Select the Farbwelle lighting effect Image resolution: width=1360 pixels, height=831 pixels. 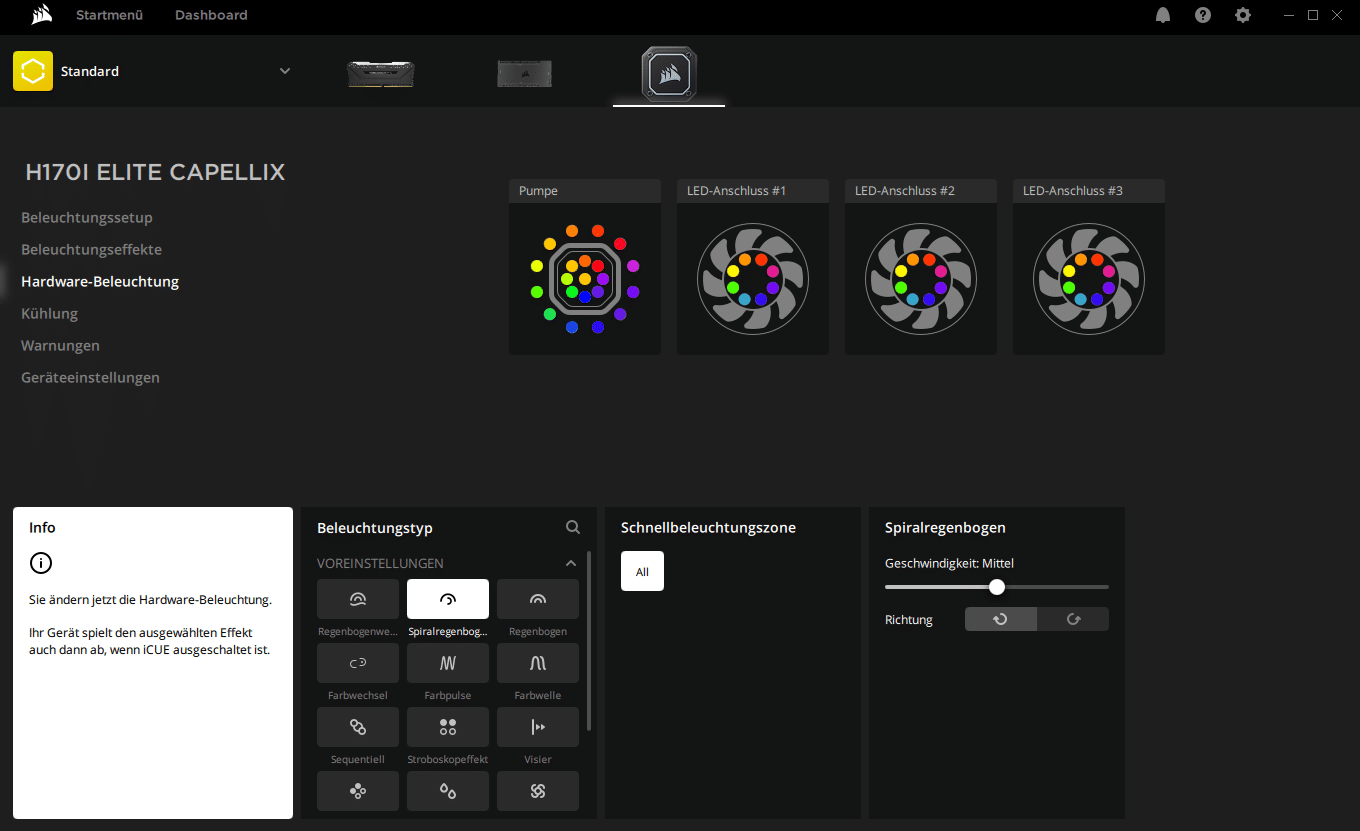[537, 663]
